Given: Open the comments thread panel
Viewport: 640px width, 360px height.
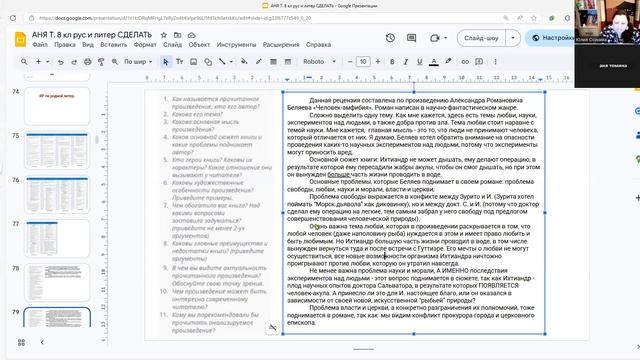Looking at the screenshot, I should pyautogui.click(x=411, y=38).
